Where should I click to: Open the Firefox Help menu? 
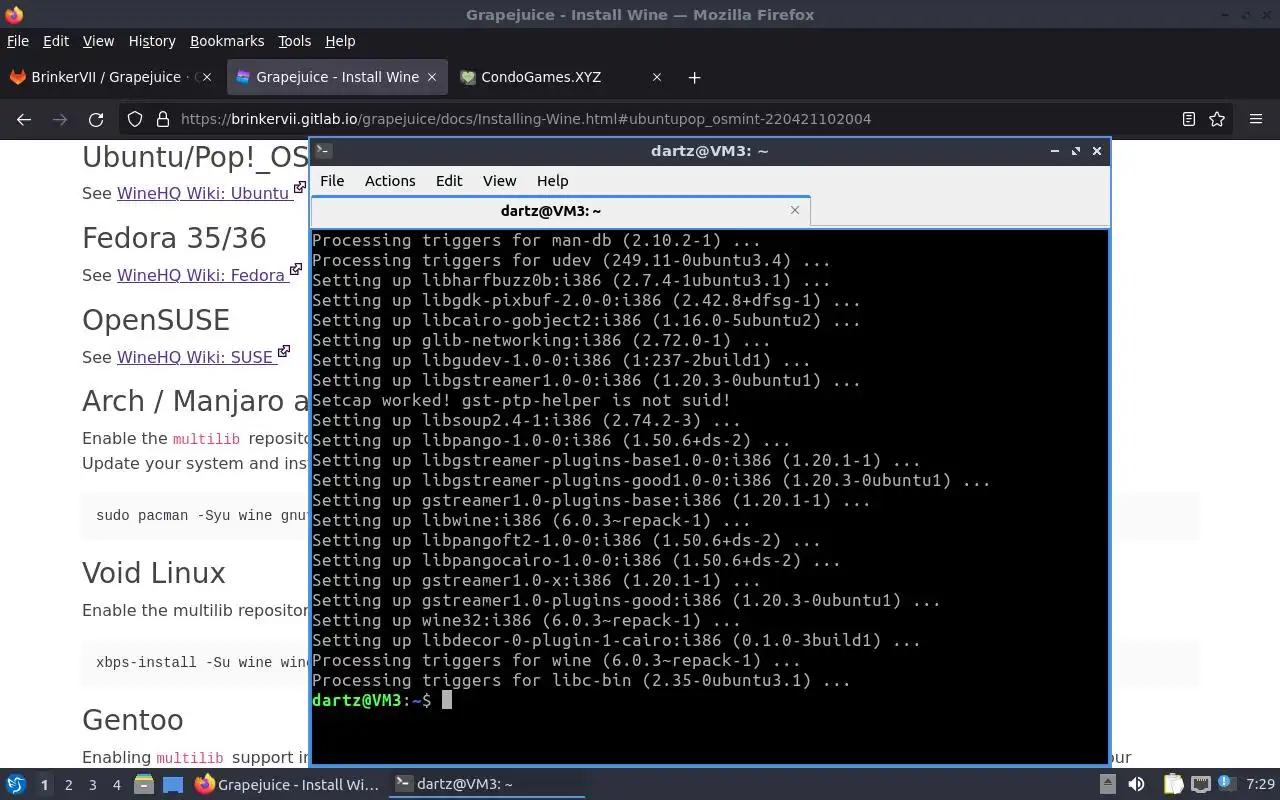click(x=340, y=41)
